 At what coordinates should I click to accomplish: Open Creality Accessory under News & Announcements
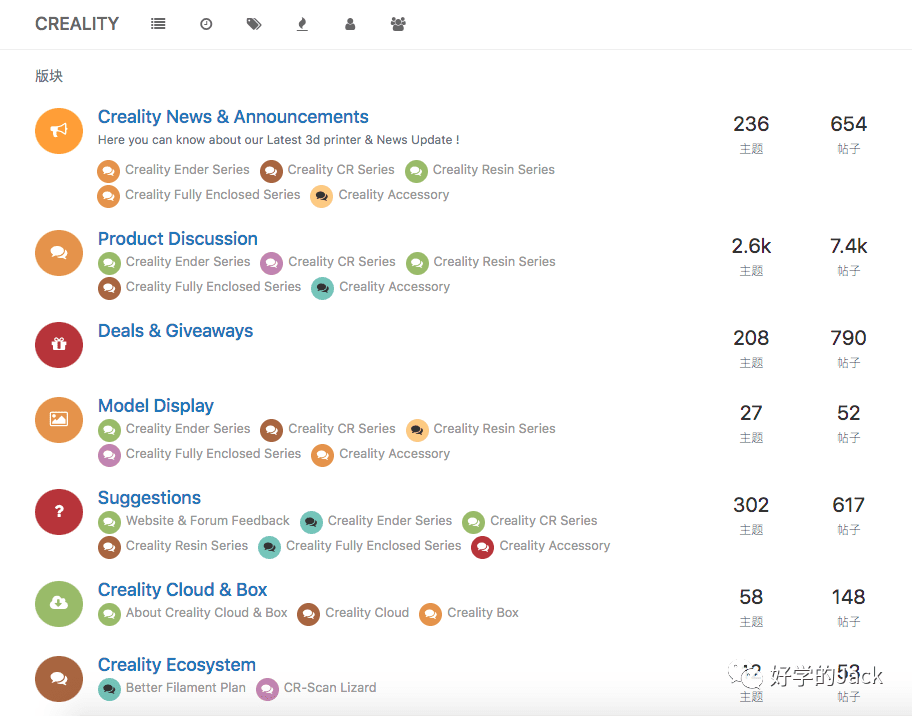click(394, 195)
